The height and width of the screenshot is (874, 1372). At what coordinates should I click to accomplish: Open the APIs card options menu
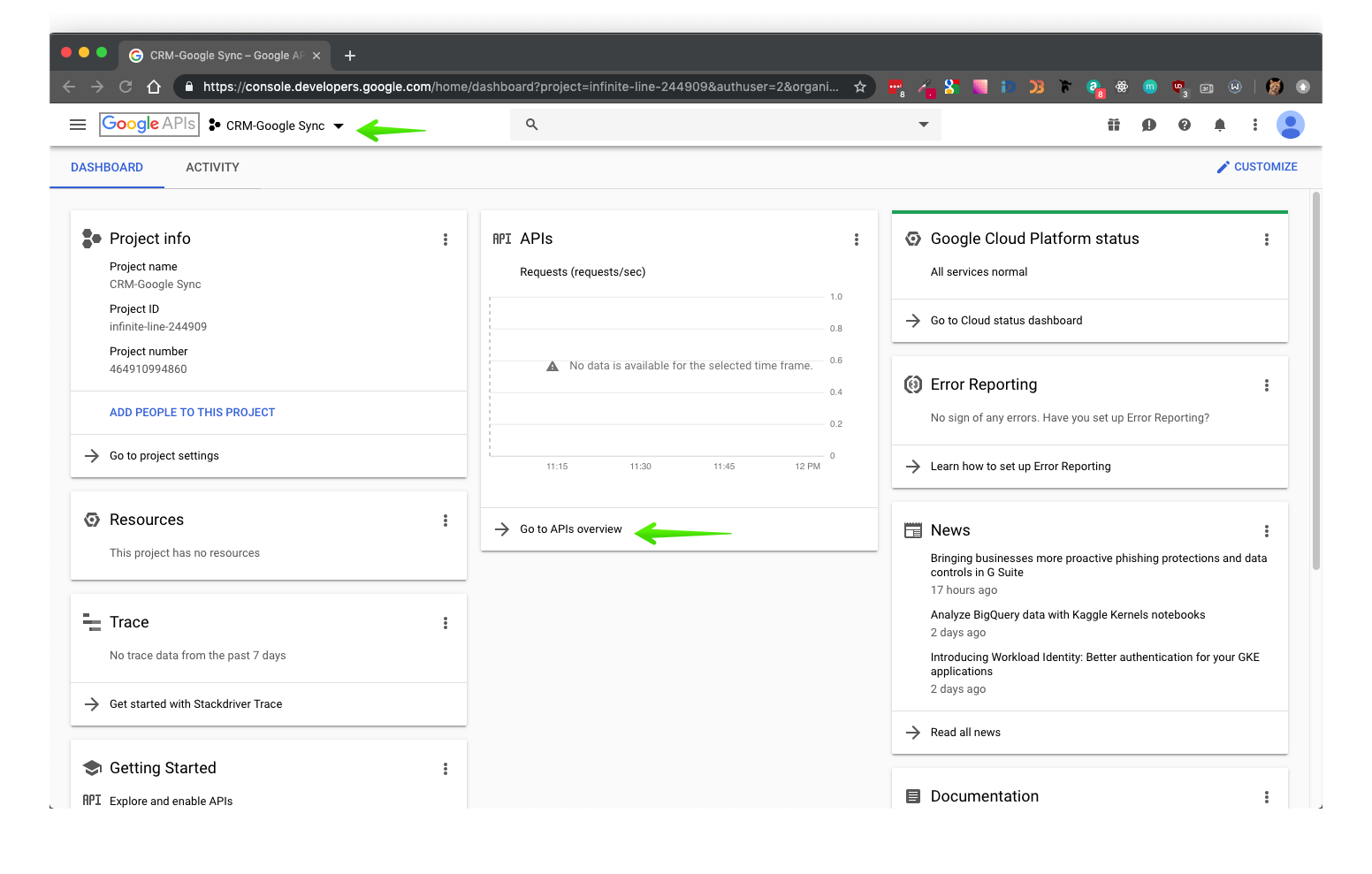click(x=857, y=239)
